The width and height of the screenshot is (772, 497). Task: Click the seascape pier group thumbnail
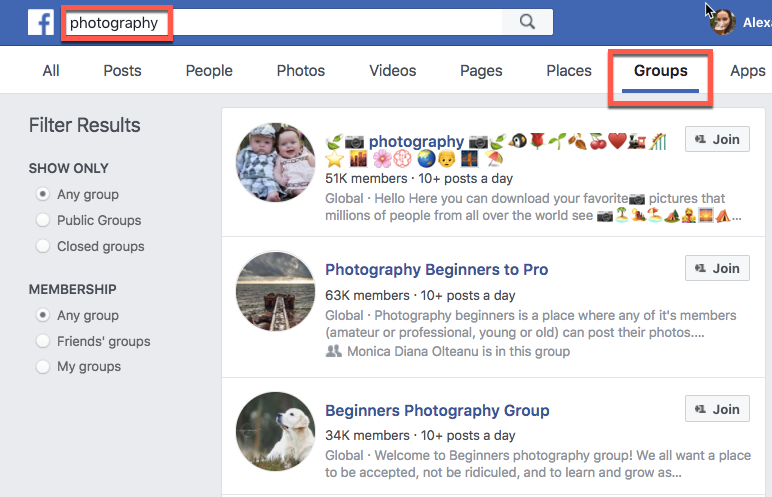coord(275,291)
